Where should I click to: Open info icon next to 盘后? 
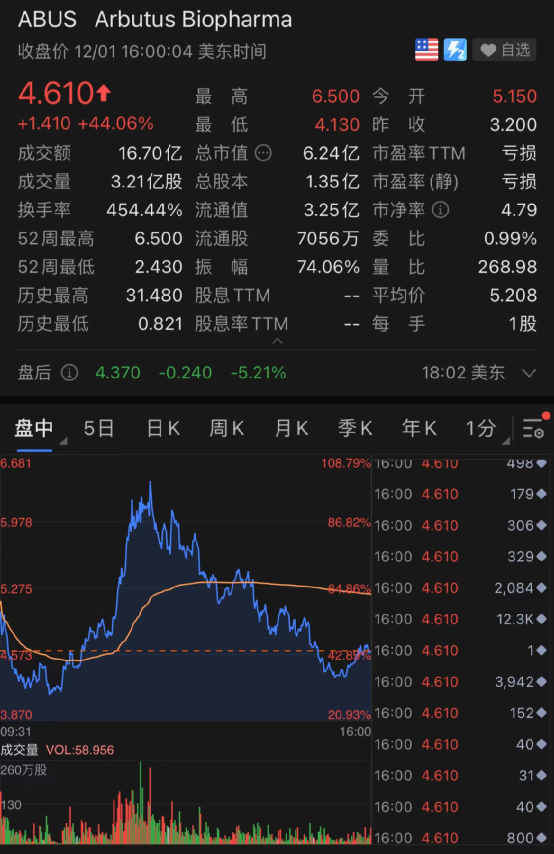[x=69, y=373]
